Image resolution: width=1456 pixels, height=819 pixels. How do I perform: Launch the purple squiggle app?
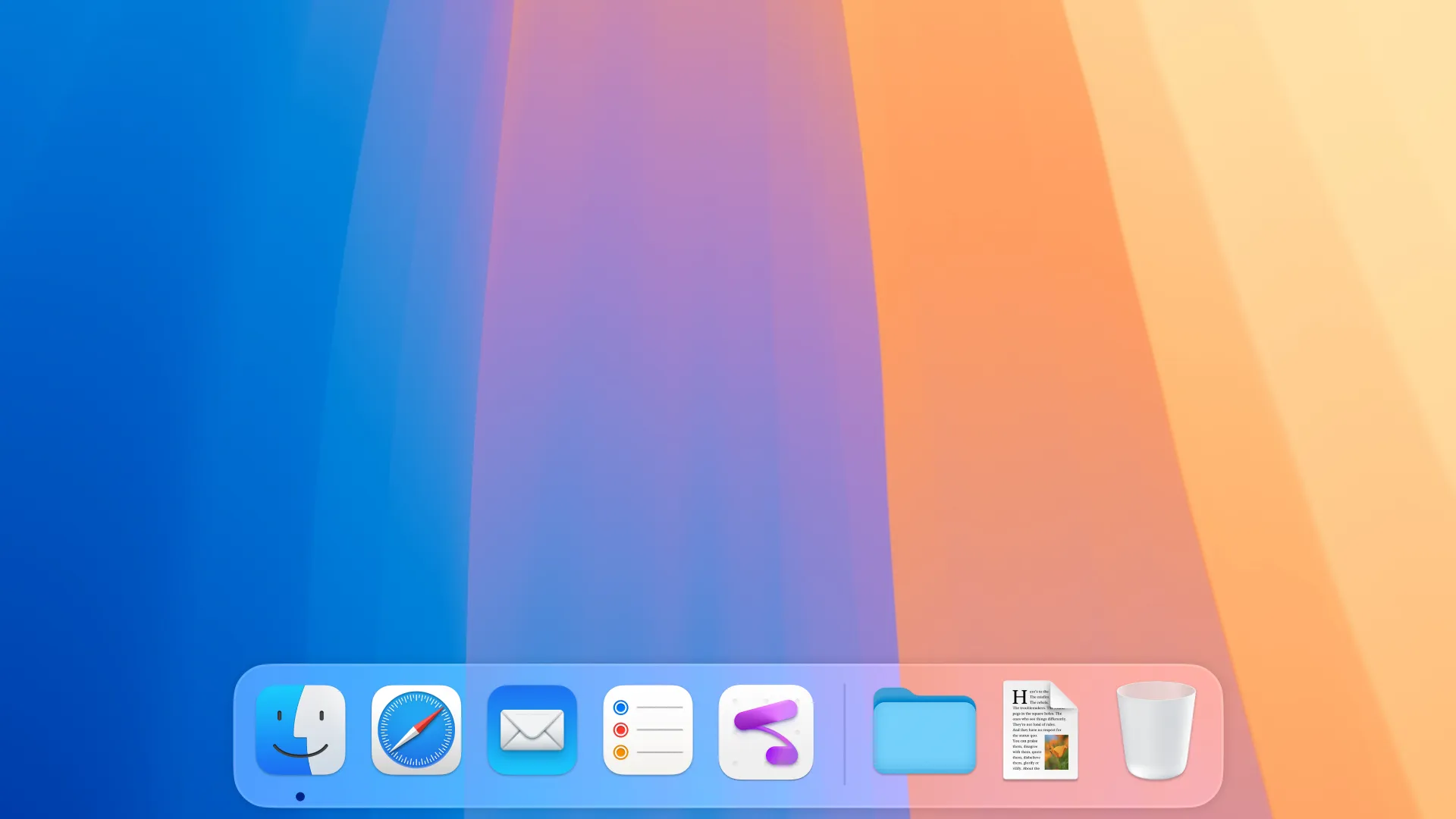[766, 732]
